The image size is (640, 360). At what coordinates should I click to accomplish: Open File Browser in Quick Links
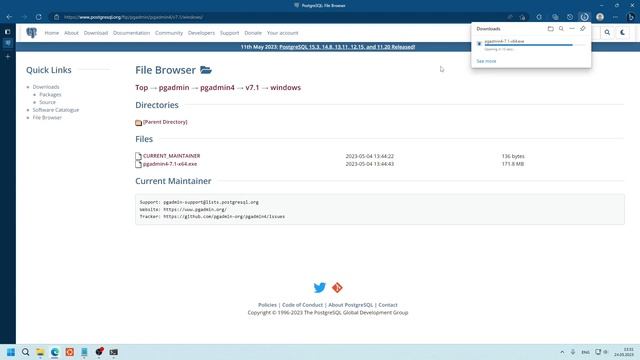pos(47,118)
